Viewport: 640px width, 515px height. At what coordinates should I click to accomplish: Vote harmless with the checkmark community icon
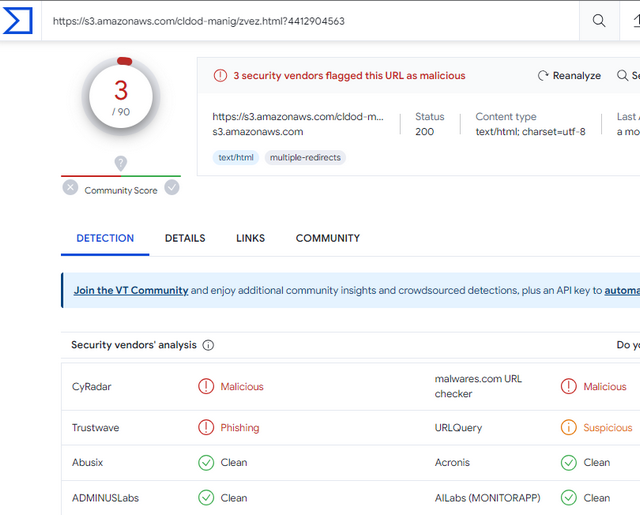click(x=172, y=187)
